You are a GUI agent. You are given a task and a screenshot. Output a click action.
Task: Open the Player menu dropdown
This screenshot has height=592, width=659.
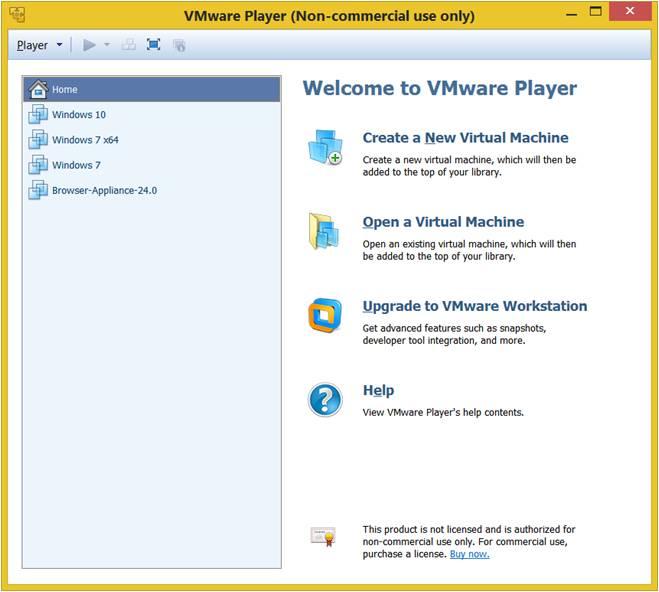click(39, 45)
